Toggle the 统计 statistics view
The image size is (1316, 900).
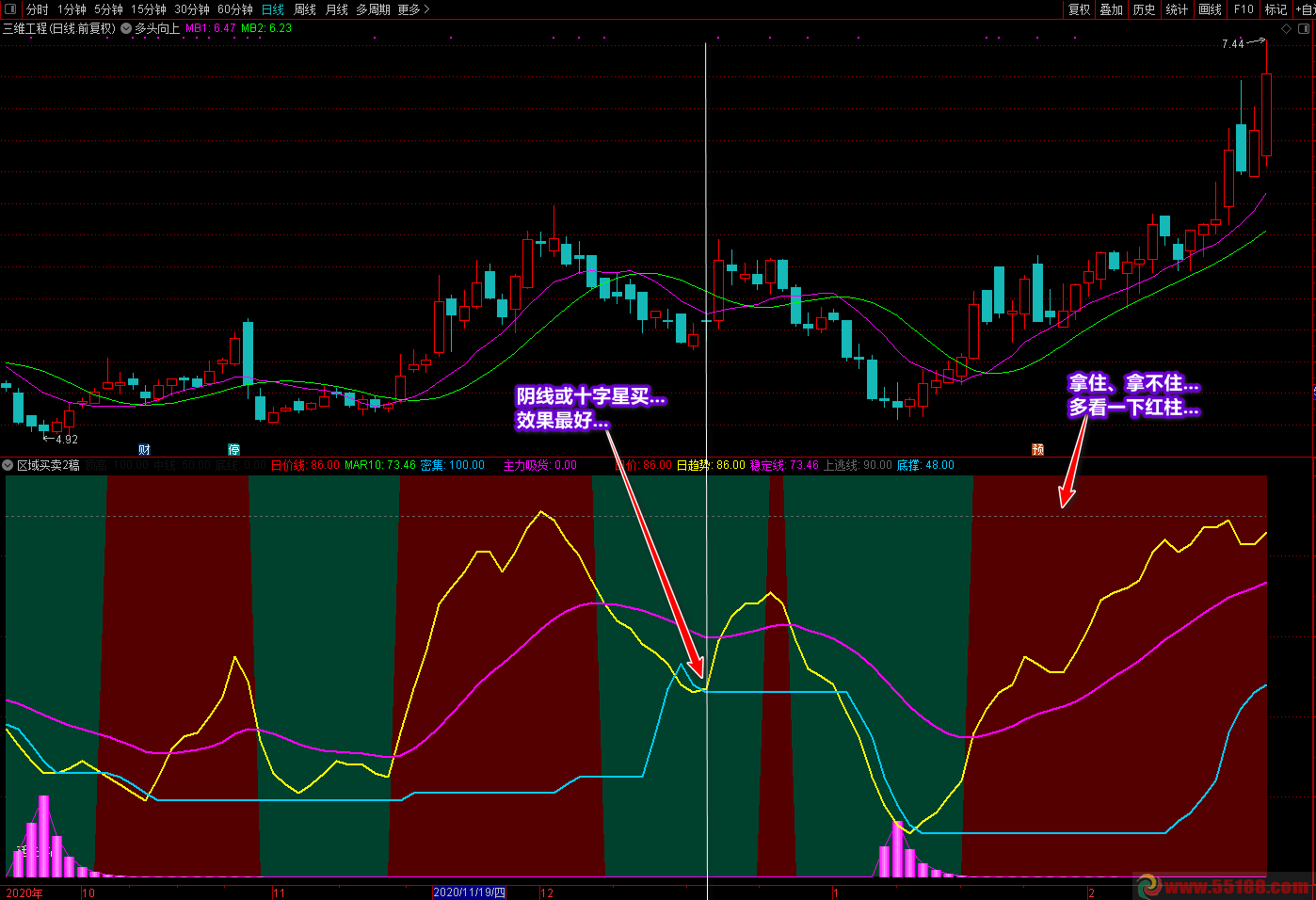[1177, 9]
